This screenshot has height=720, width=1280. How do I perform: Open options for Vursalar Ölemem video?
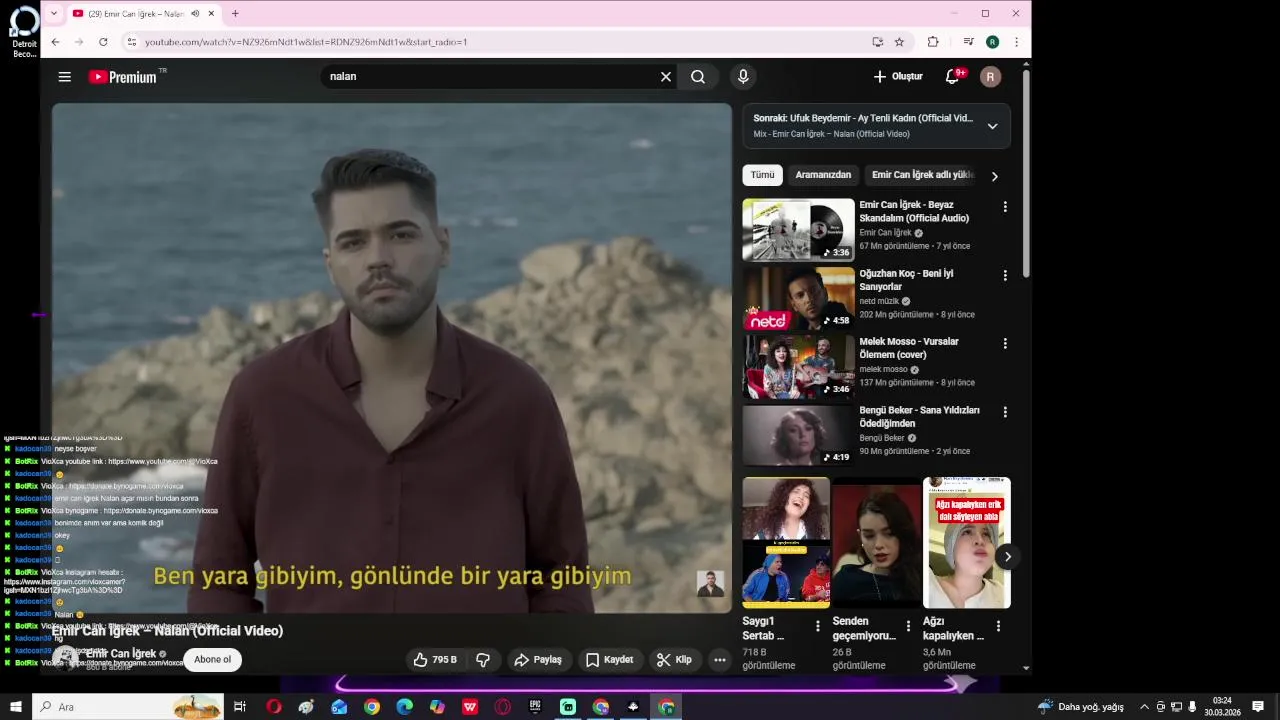point(1005,343)
